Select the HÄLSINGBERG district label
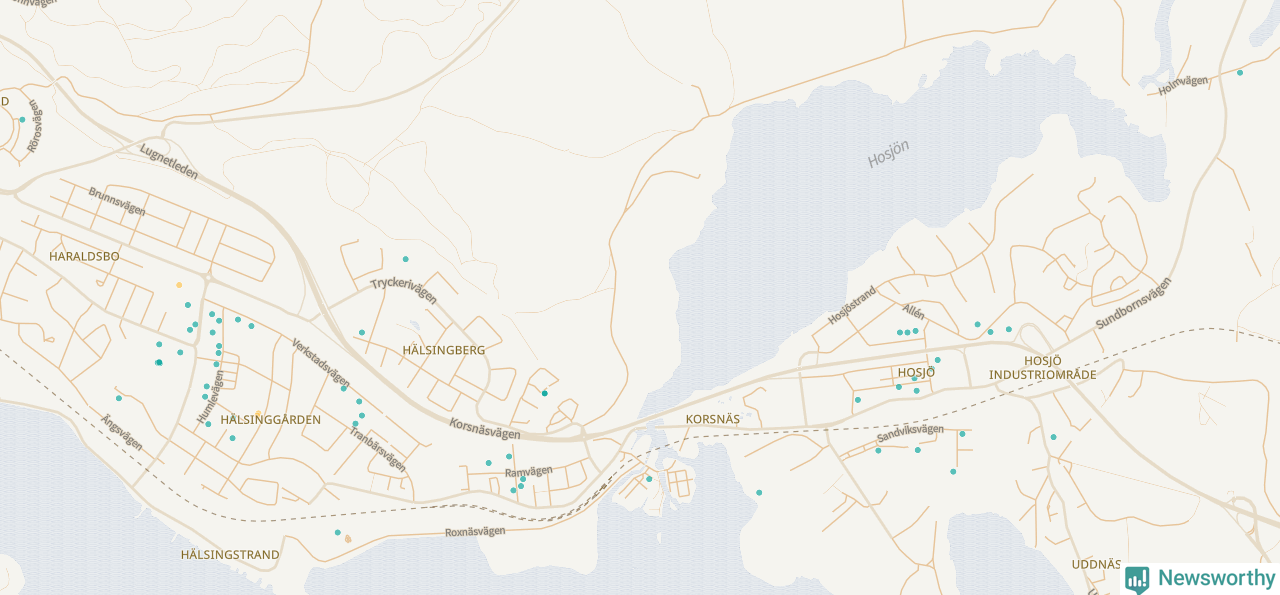The width and height of the screenshot is (1280, 595). 443,350
